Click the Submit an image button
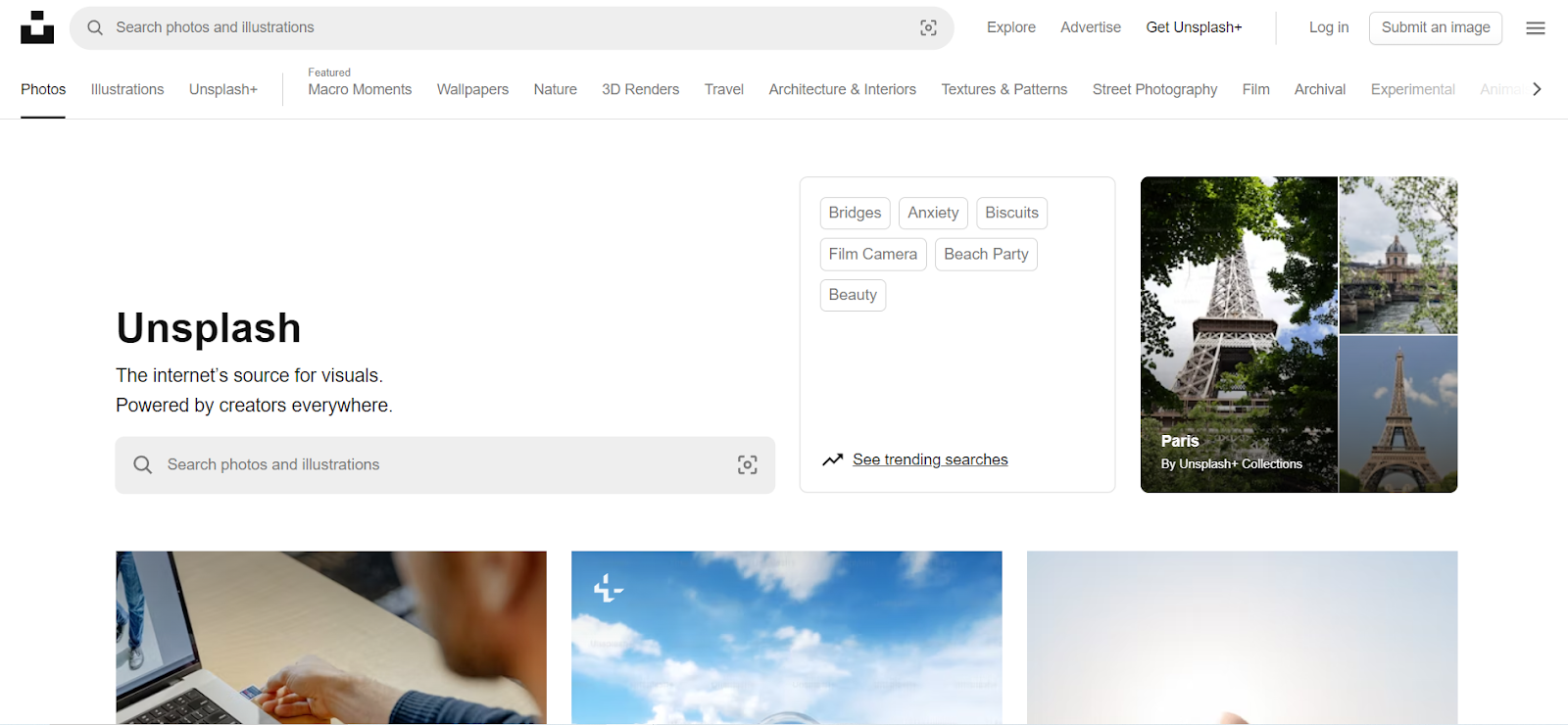The height and width of the screenshot is (725, 1568). click(1436, 27)
